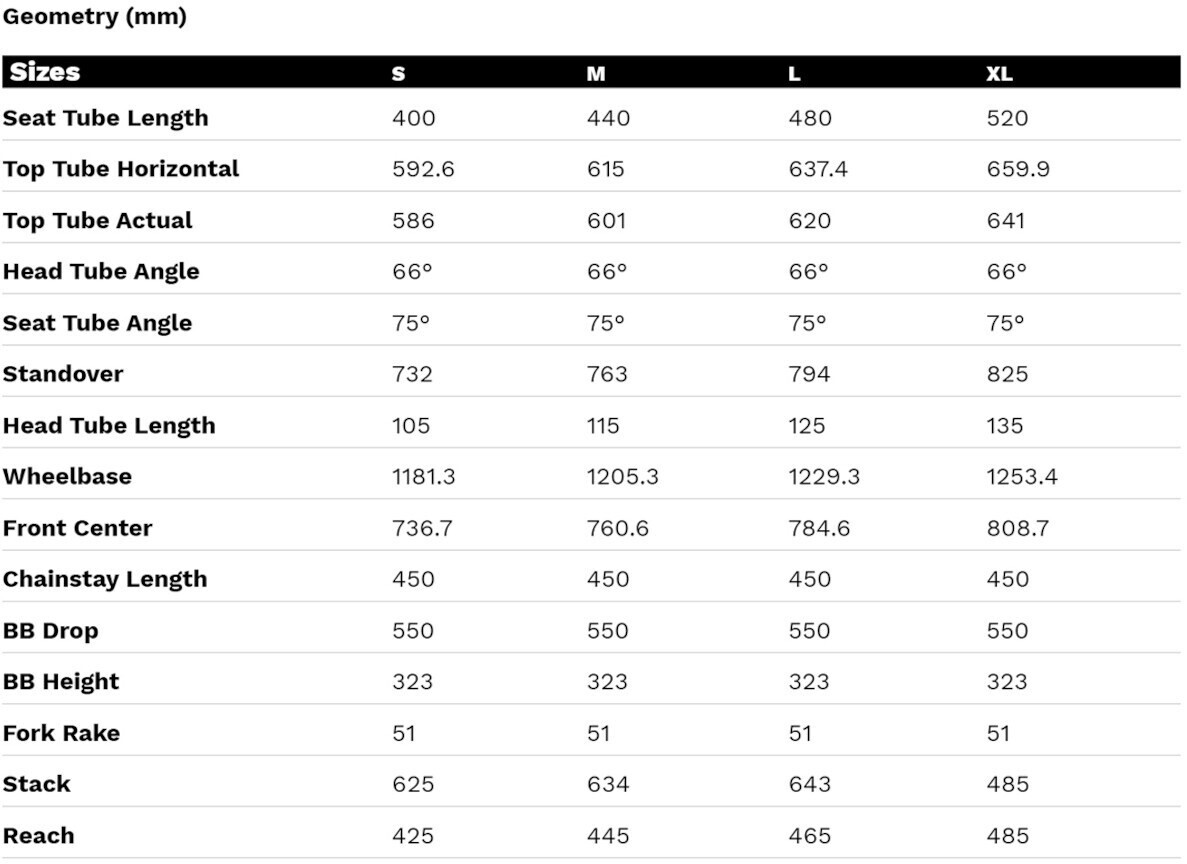Click the Stack value 634
The height and width of the screenshot is (864, 1187).
[x=608, y=784]
